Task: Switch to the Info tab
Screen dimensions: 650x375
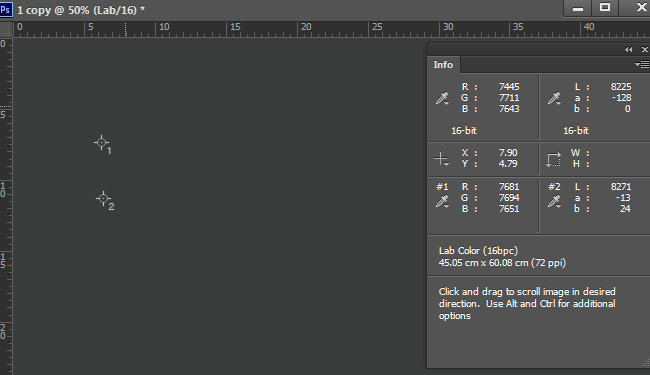Action: [443, 65]
